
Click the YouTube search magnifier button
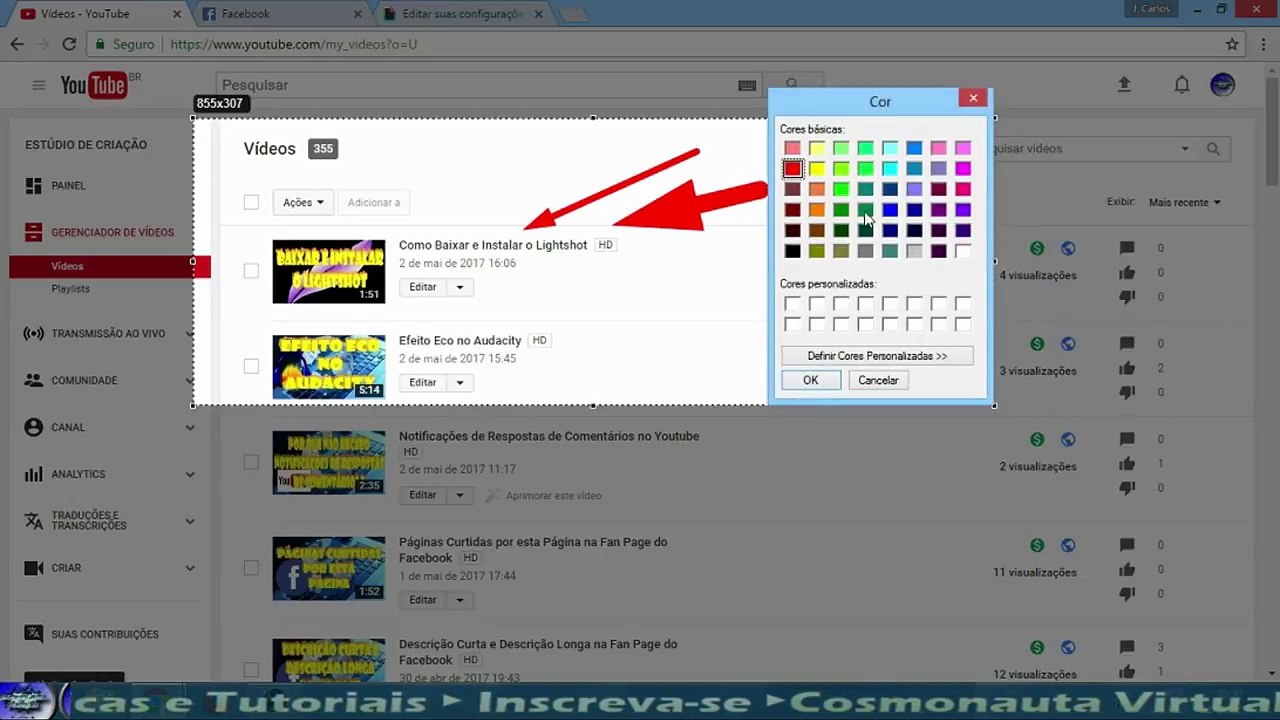tap(792, 85)
